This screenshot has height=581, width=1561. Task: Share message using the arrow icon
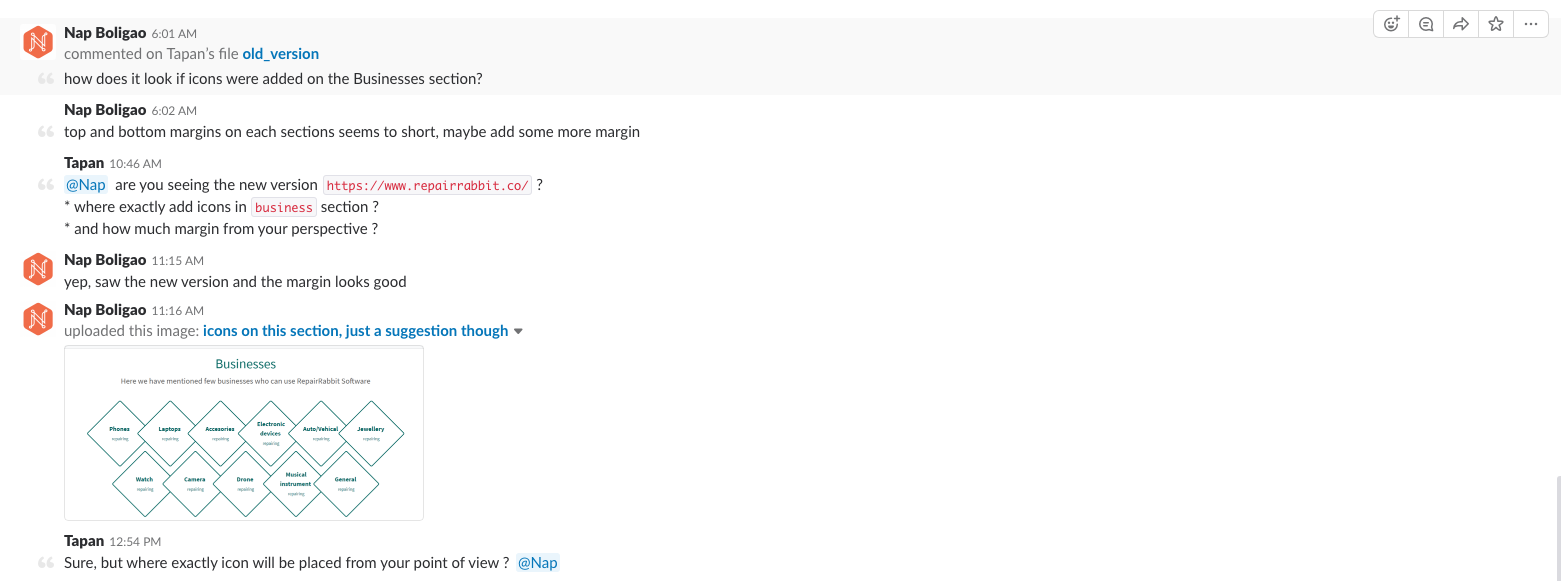(1461, 25)
